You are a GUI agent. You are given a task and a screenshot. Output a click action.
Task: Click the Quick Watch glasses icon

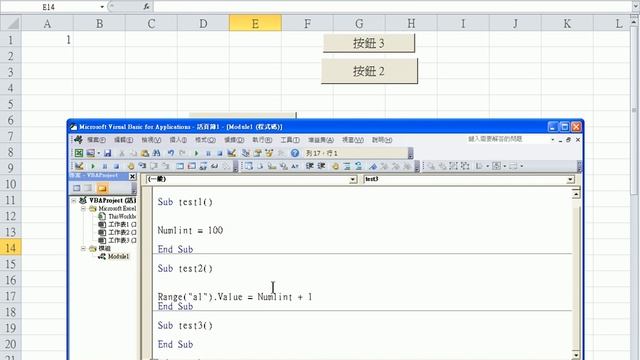pos(214,166)
